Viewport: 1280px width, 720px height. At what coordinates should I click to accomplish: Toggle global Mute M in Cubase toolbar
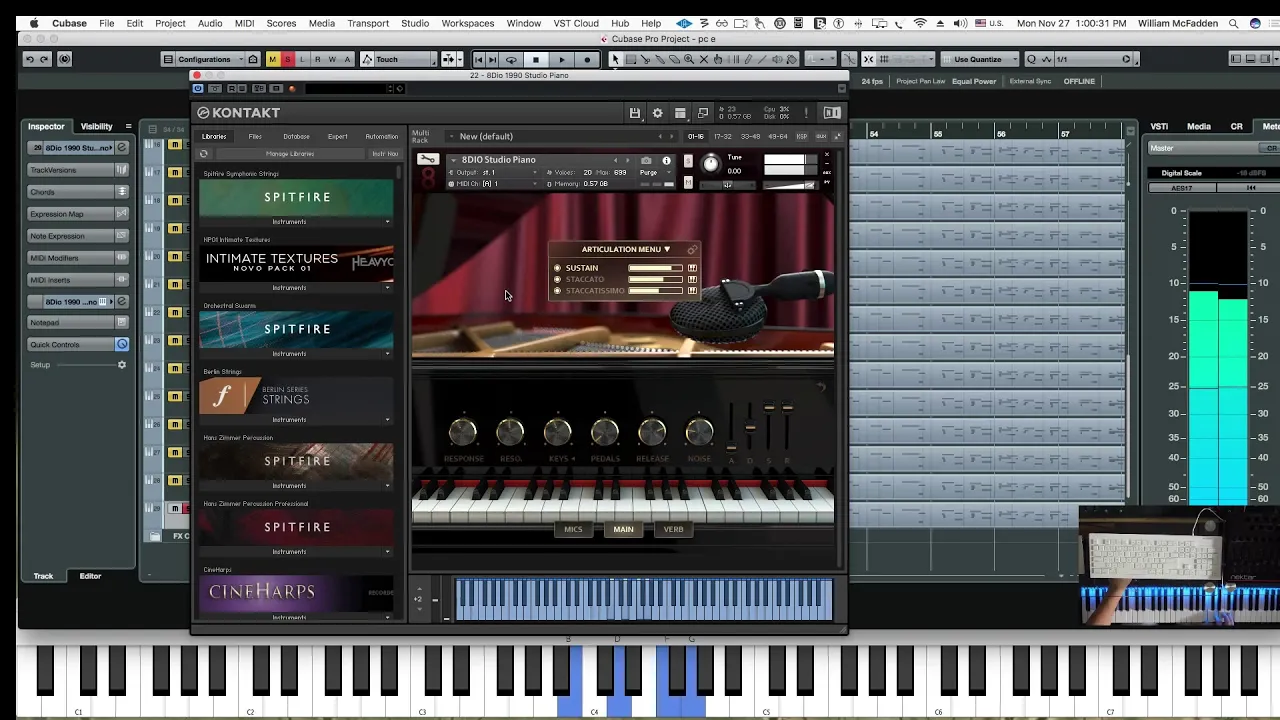coord(272,59)
